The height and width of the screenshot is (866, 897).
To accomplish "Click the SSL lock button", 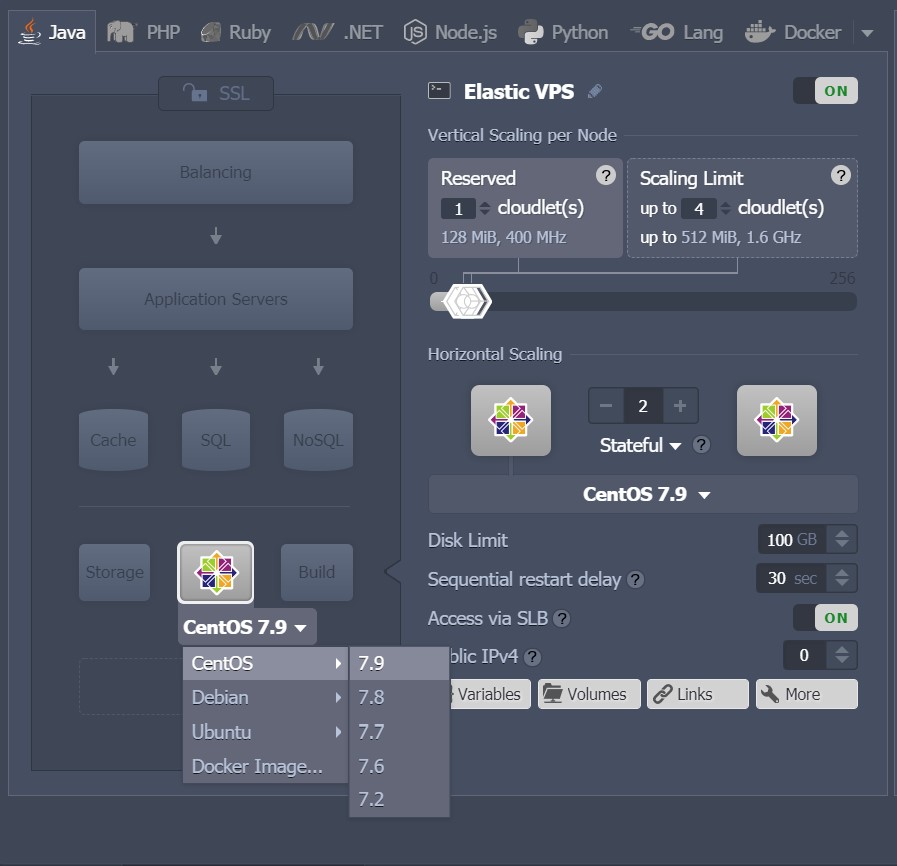I will [216, 93].
